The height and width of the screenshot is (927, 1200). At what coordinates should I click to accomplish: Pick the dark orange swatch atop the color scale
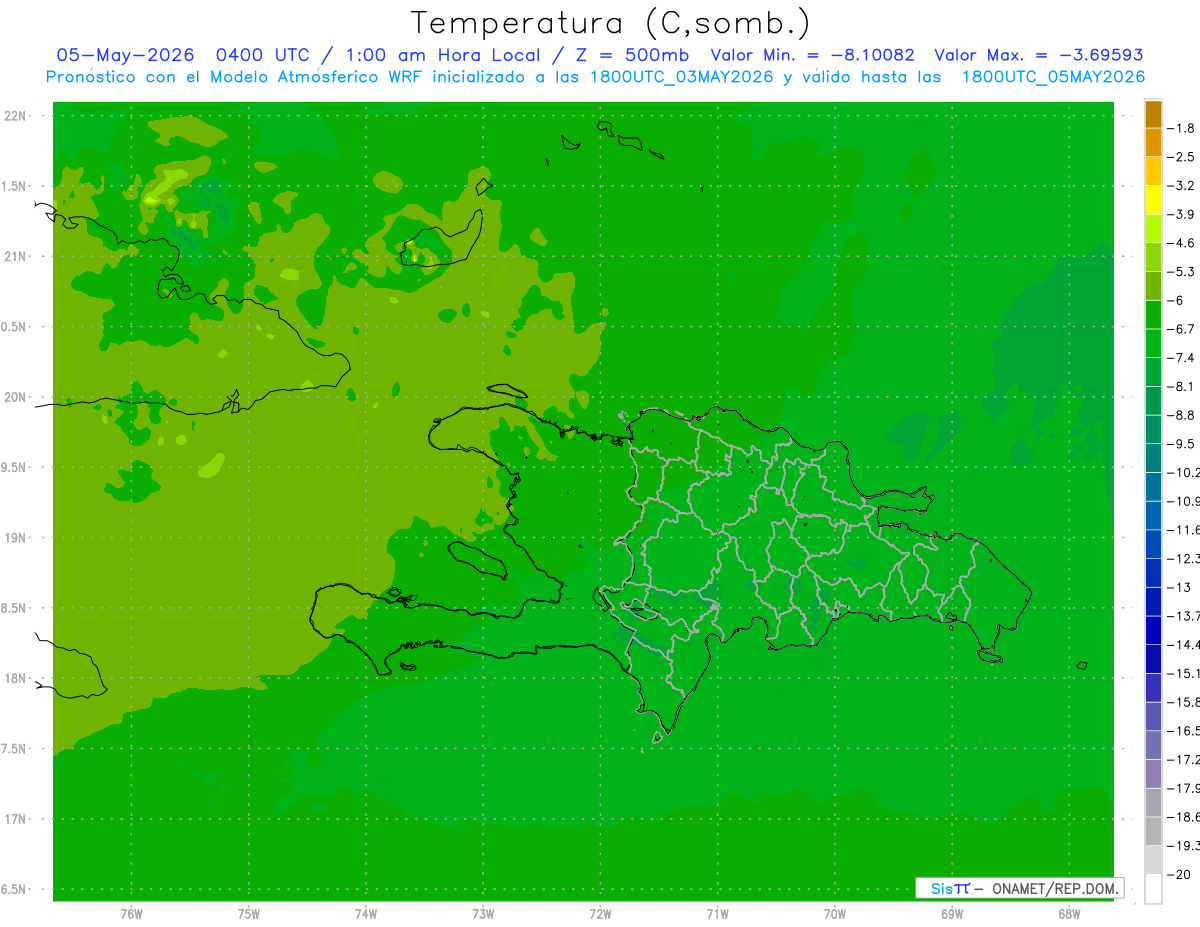pos(1153,114)
